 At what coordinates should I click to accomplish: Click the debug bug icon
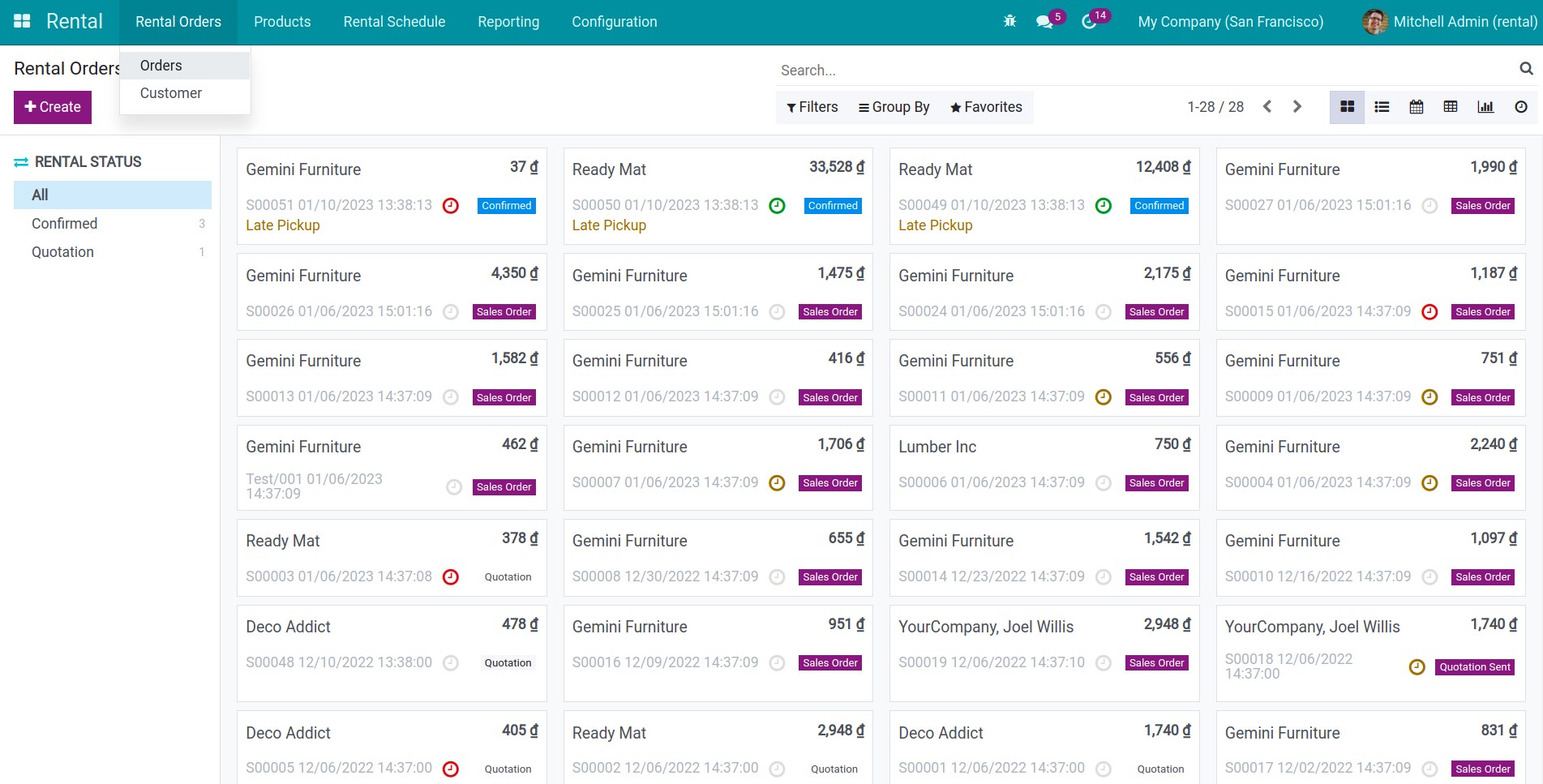[1009, 22]
